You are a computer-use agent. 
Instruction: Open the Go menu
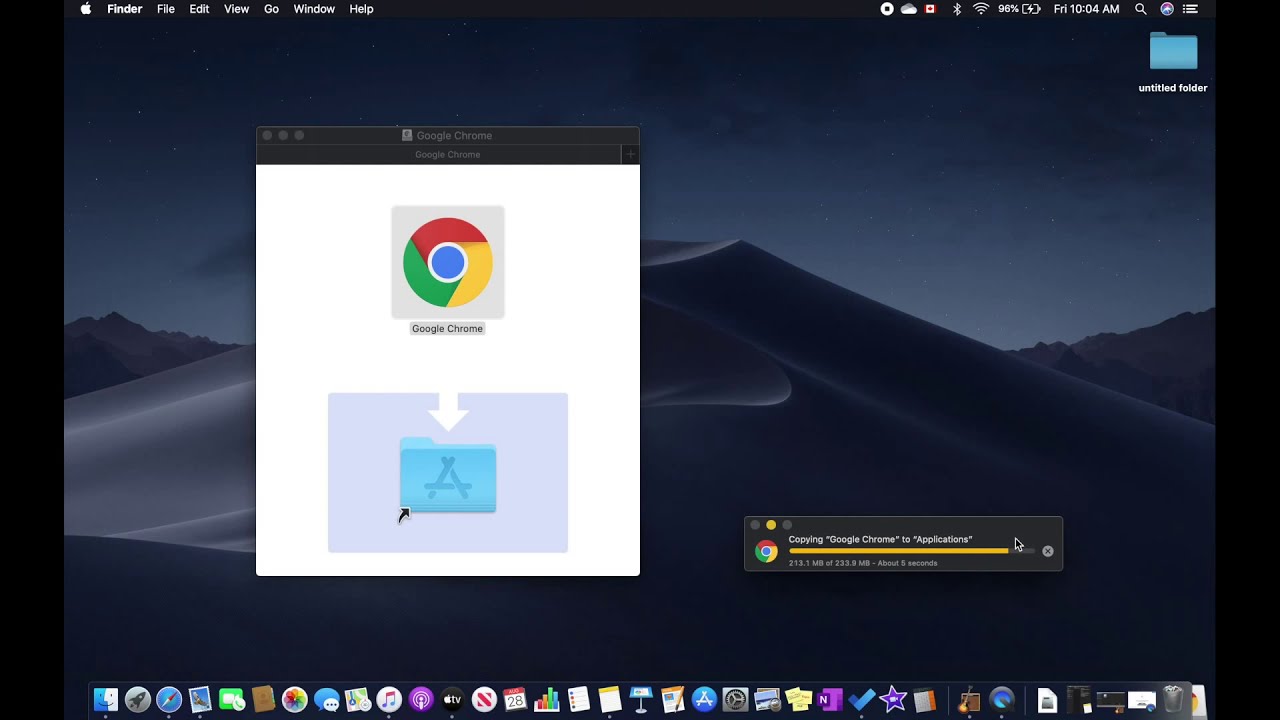pyautogui.click(x=271, y=9)
